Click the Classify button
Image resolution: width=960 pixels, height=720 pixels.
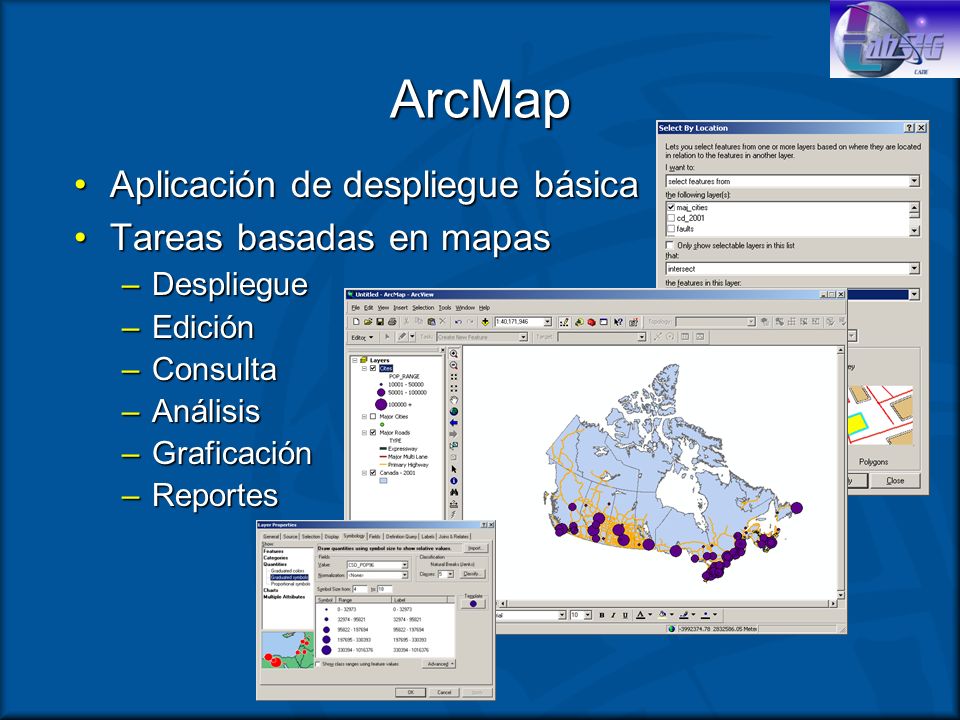tap(473, 574)
